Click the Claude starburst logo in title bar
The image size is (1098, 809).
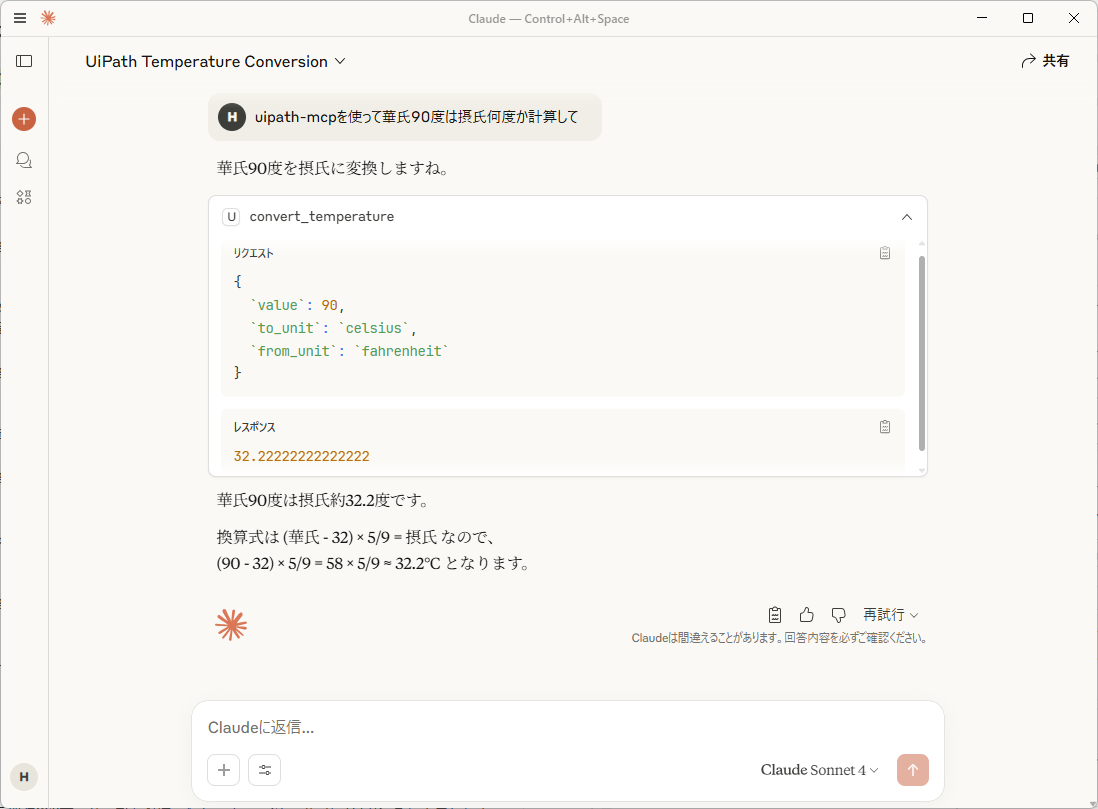[48, 18]
